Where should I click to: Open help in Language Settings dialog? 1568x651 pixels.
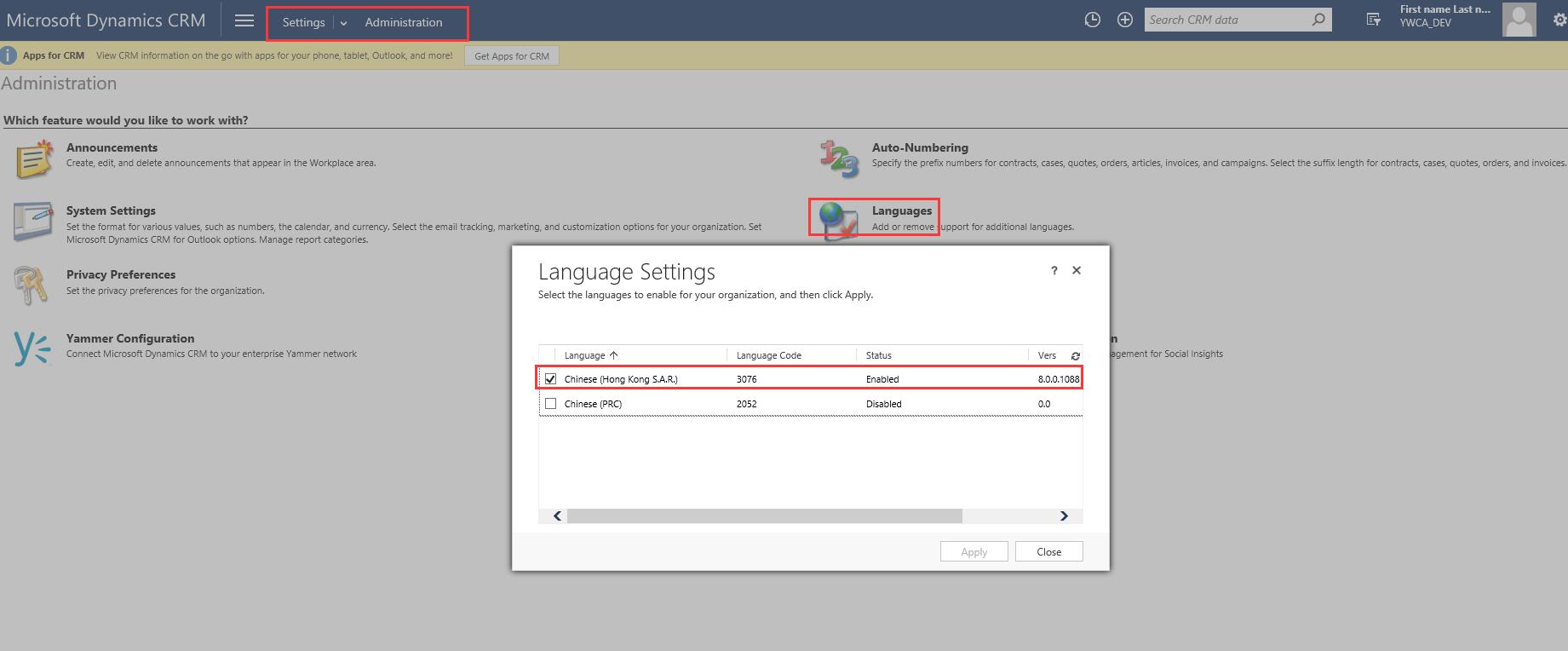point(1054,270)
